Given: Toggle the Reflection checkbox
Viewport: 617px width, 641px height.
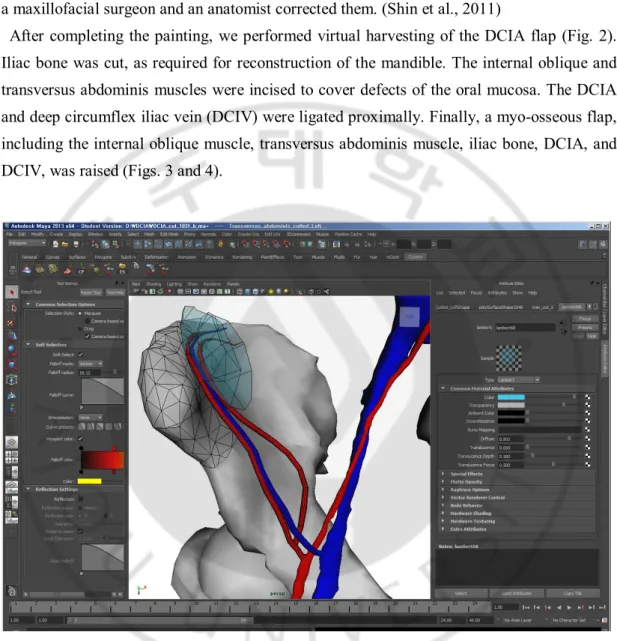Looking at the screenshot, I should [81, 499].
